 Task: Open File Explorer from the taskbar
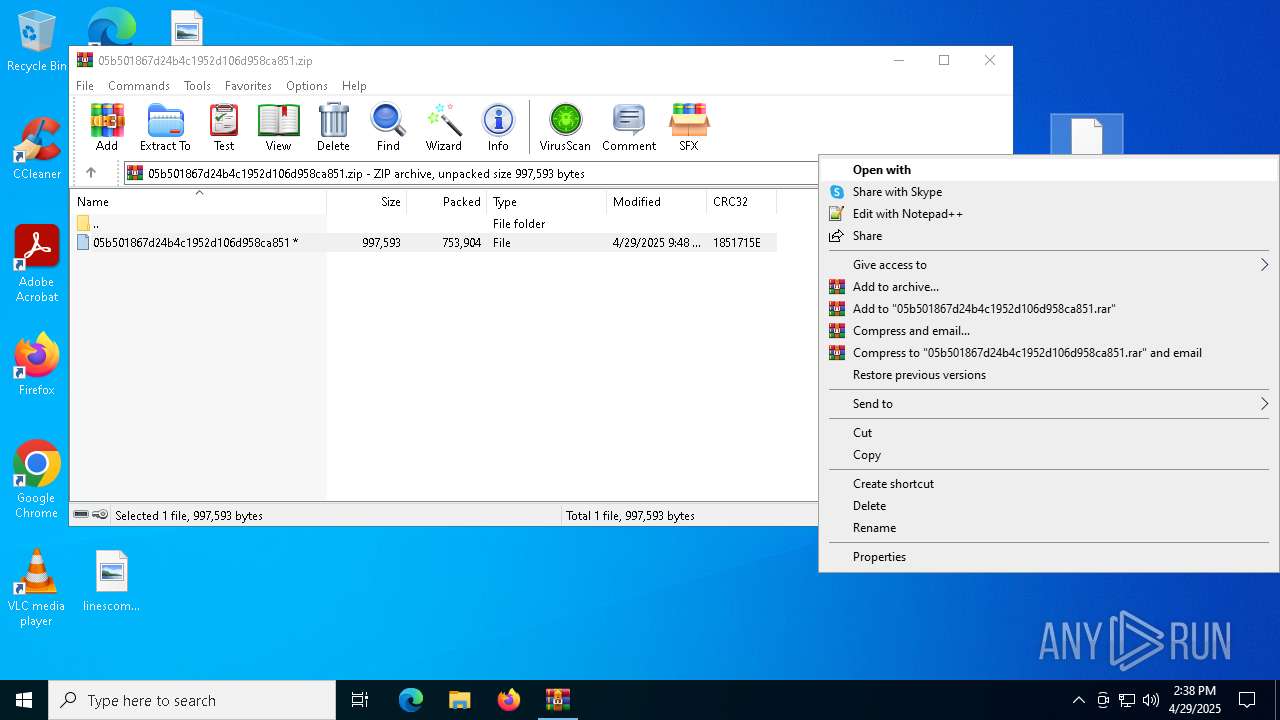pyautogui.click(x=460, y=700)
